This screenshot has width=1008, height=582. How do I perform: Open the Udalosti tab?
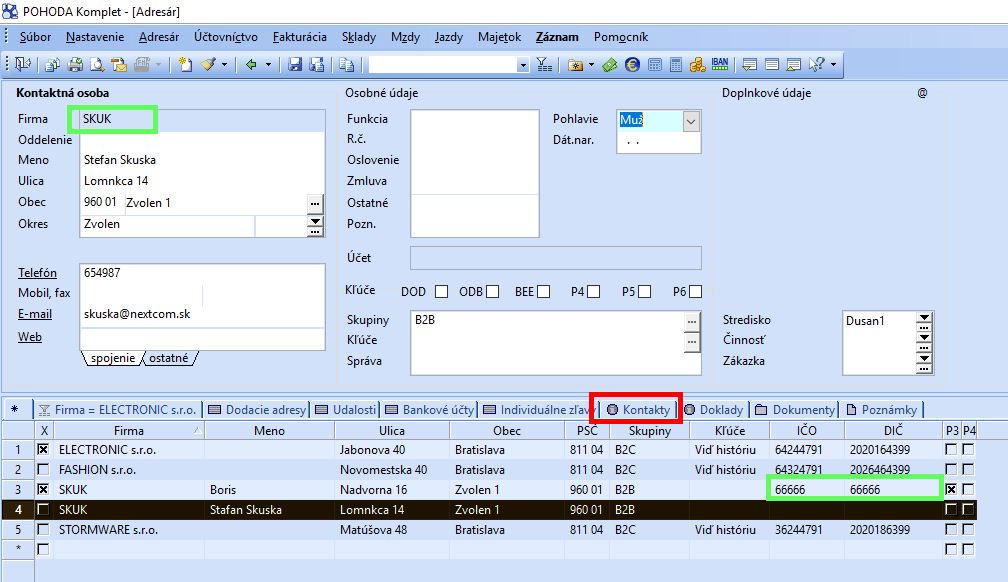(346, 410)
